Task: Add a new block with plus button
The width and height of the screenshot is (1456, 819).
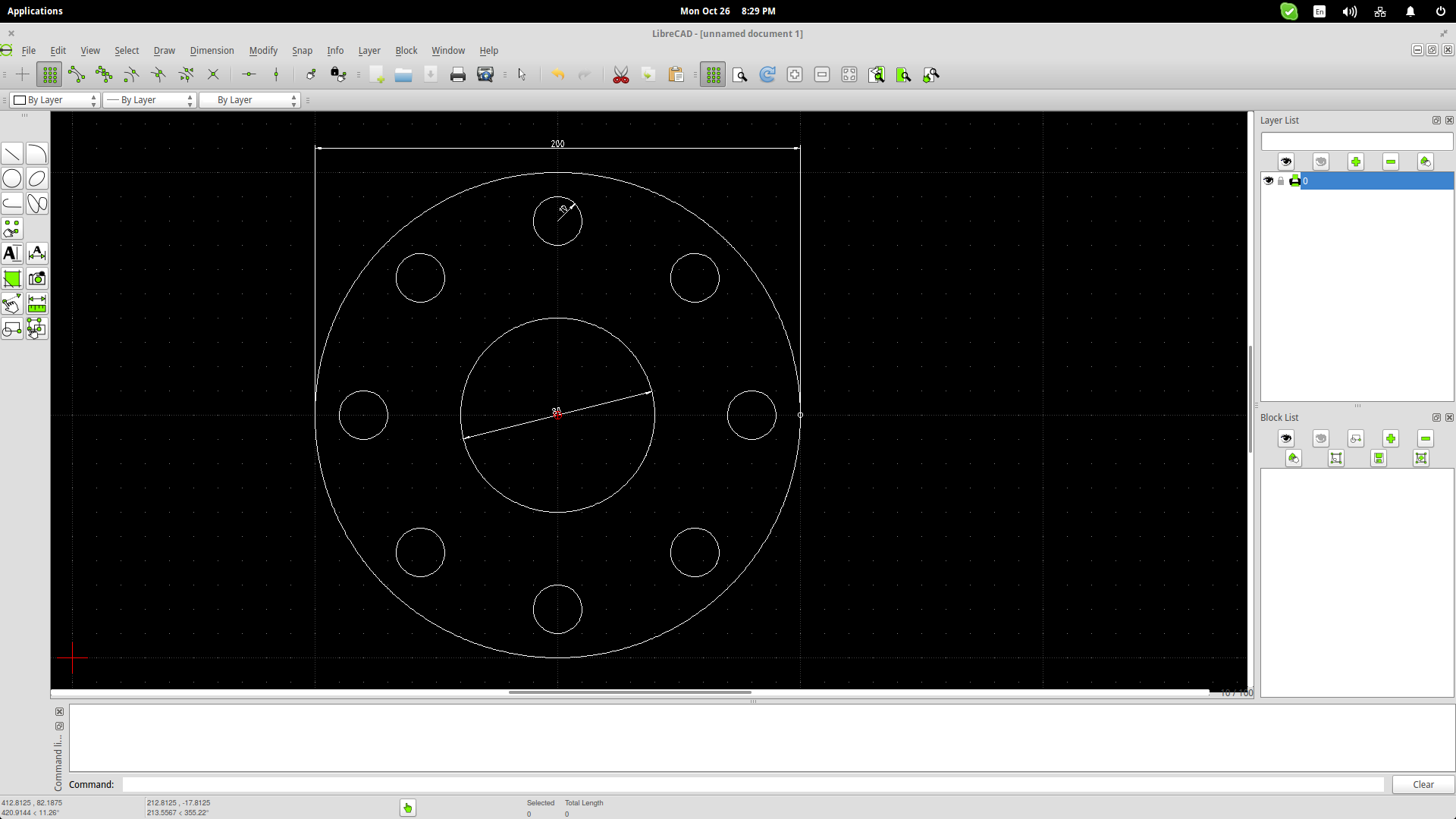Action: (x=1391, y=438)
